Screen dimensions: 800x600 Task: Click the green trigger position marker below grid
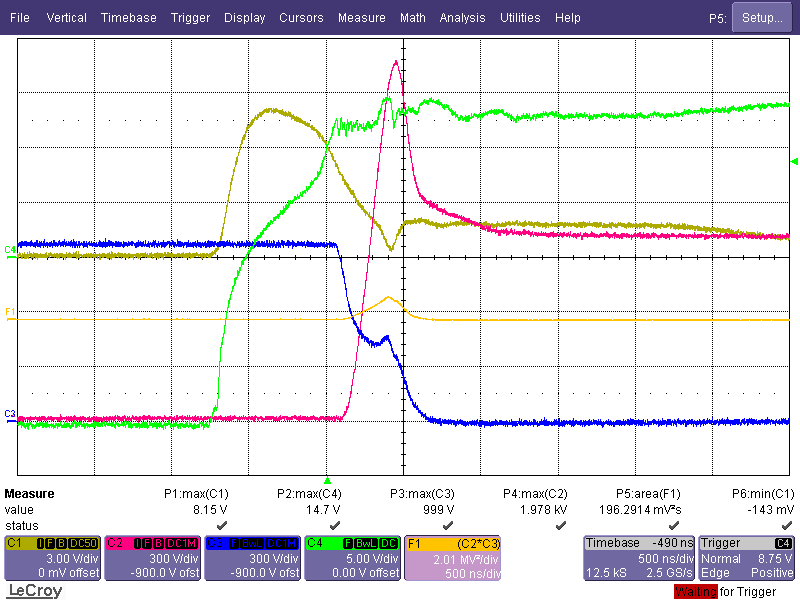coord(326,481)
